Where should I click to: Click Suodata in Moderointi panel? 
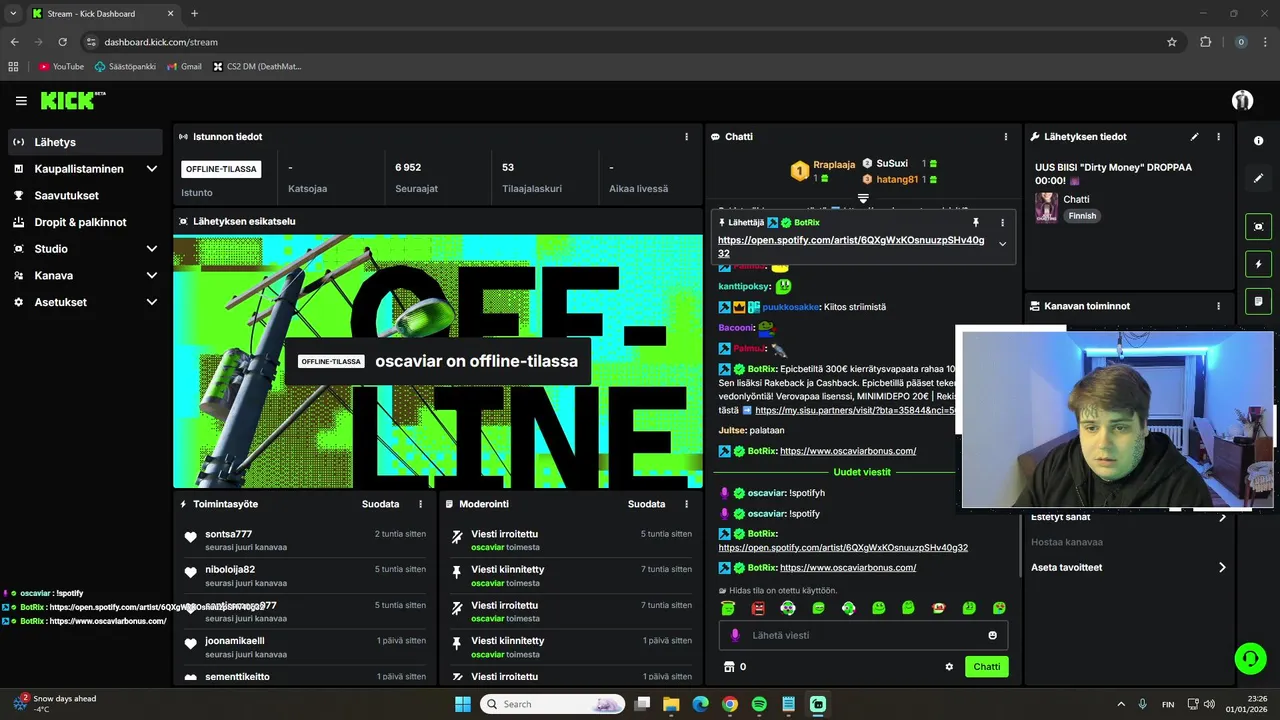pyautogui.click(x=646, y=504)
